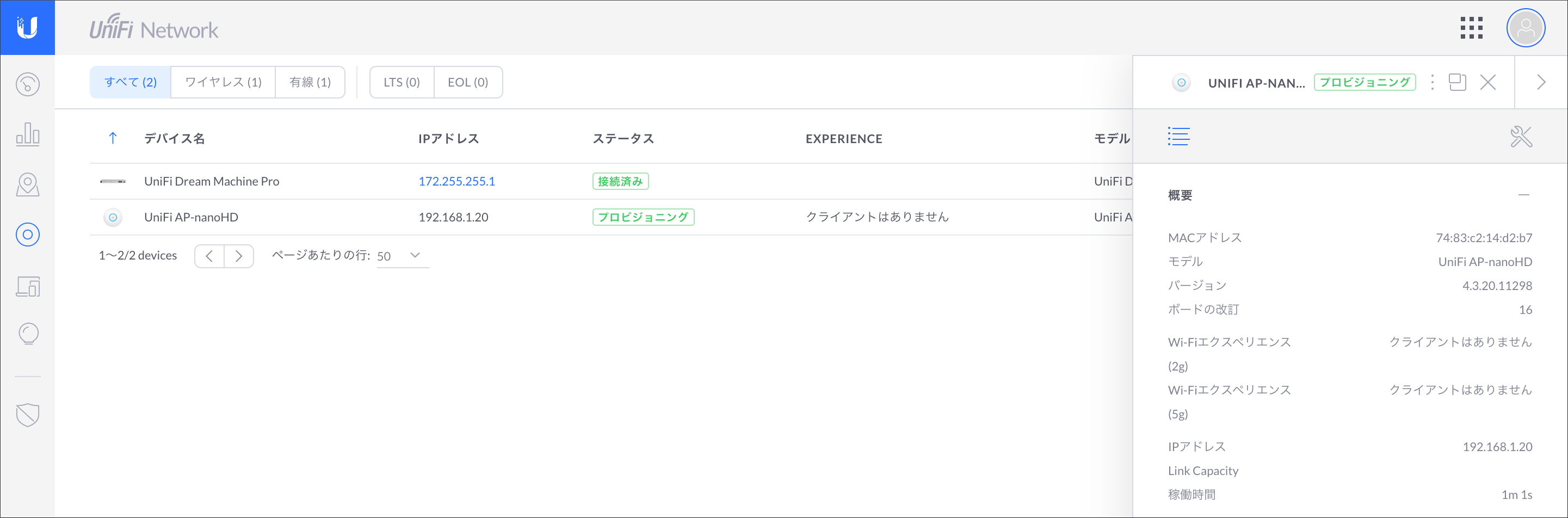Image resolution: width=1568 pixels, height=518 pixels.
Task: Click the panel IP address value 192.168.1.20
Action: (1497, 447)
